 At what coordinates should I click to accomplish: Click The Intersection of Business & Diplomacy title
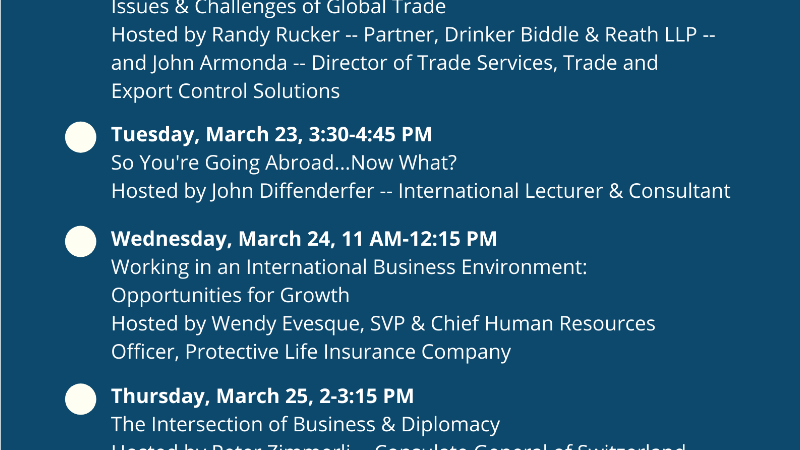click(306, 424)
